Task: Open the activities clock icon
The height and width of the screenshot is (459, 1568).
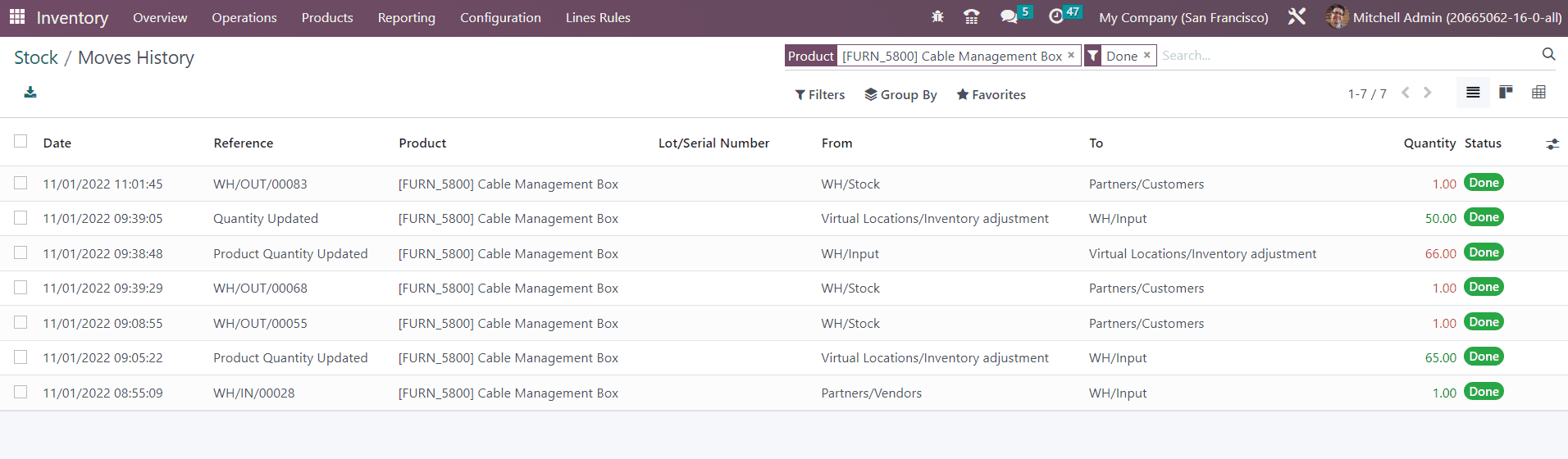Action: (1056, 17)
